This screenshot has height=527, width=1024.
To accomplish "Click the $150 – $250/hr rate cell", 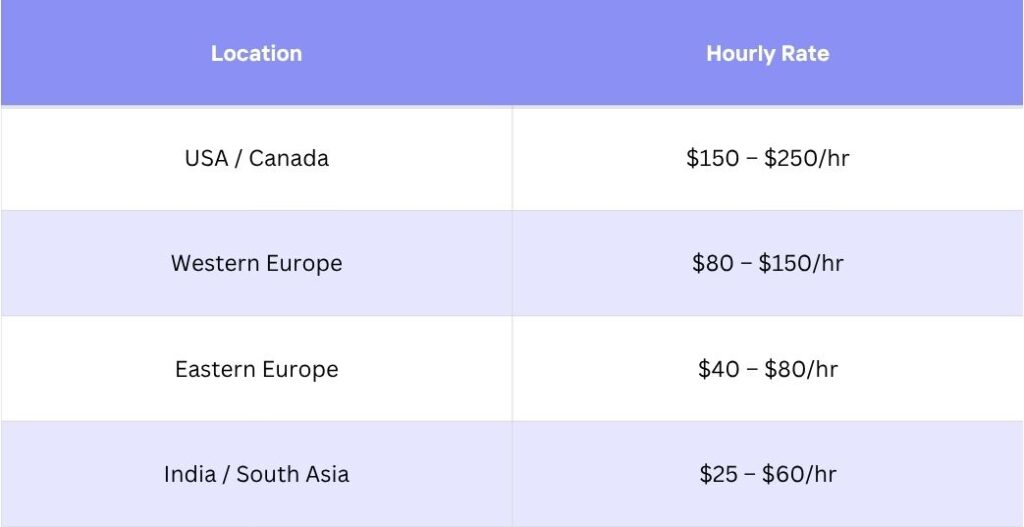I will [x=767, y=158].
